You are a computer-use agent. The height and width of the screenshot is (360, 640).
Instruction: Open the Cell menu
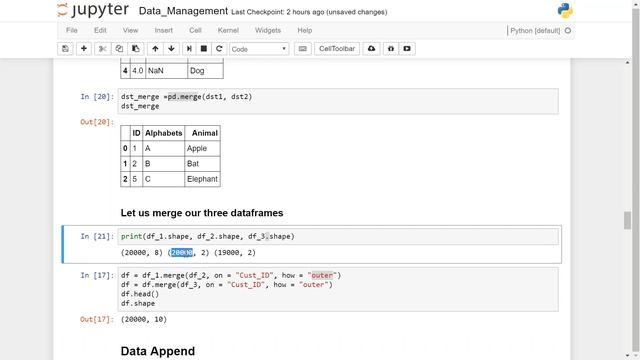(x=195, y=30)
